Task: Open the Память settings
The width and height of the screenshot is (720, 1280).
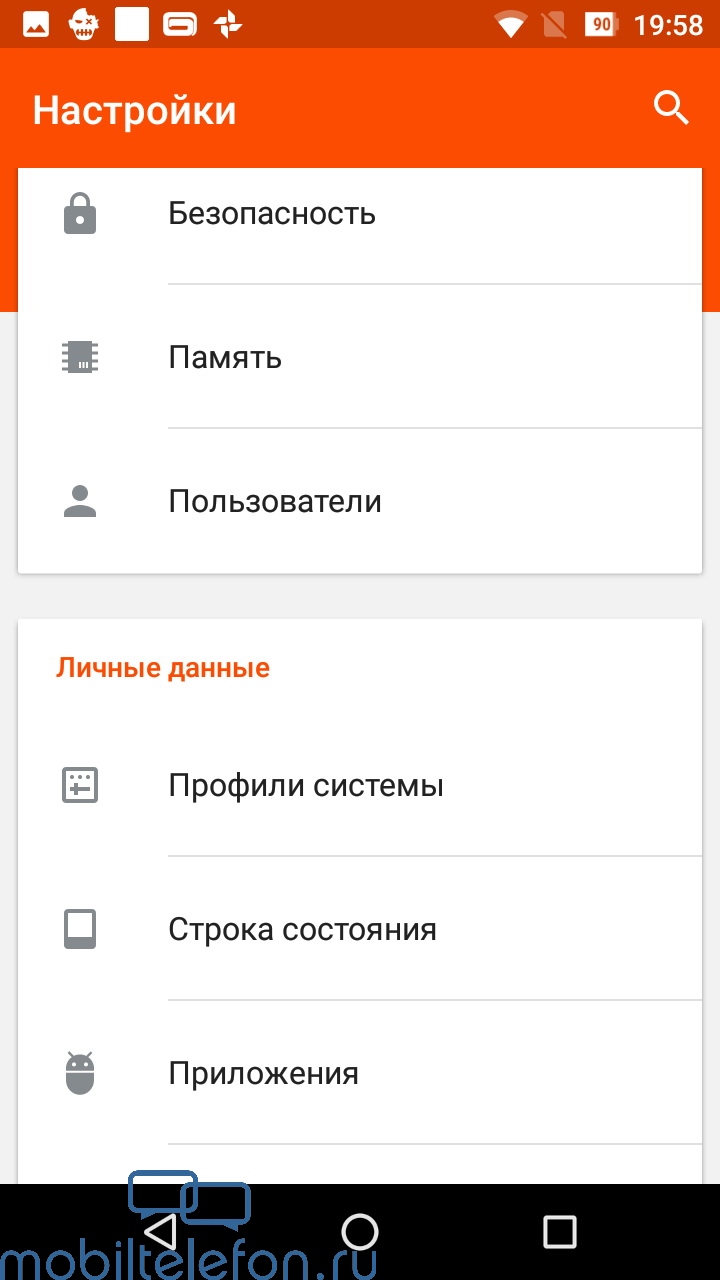Action: [x=360, y=357]
